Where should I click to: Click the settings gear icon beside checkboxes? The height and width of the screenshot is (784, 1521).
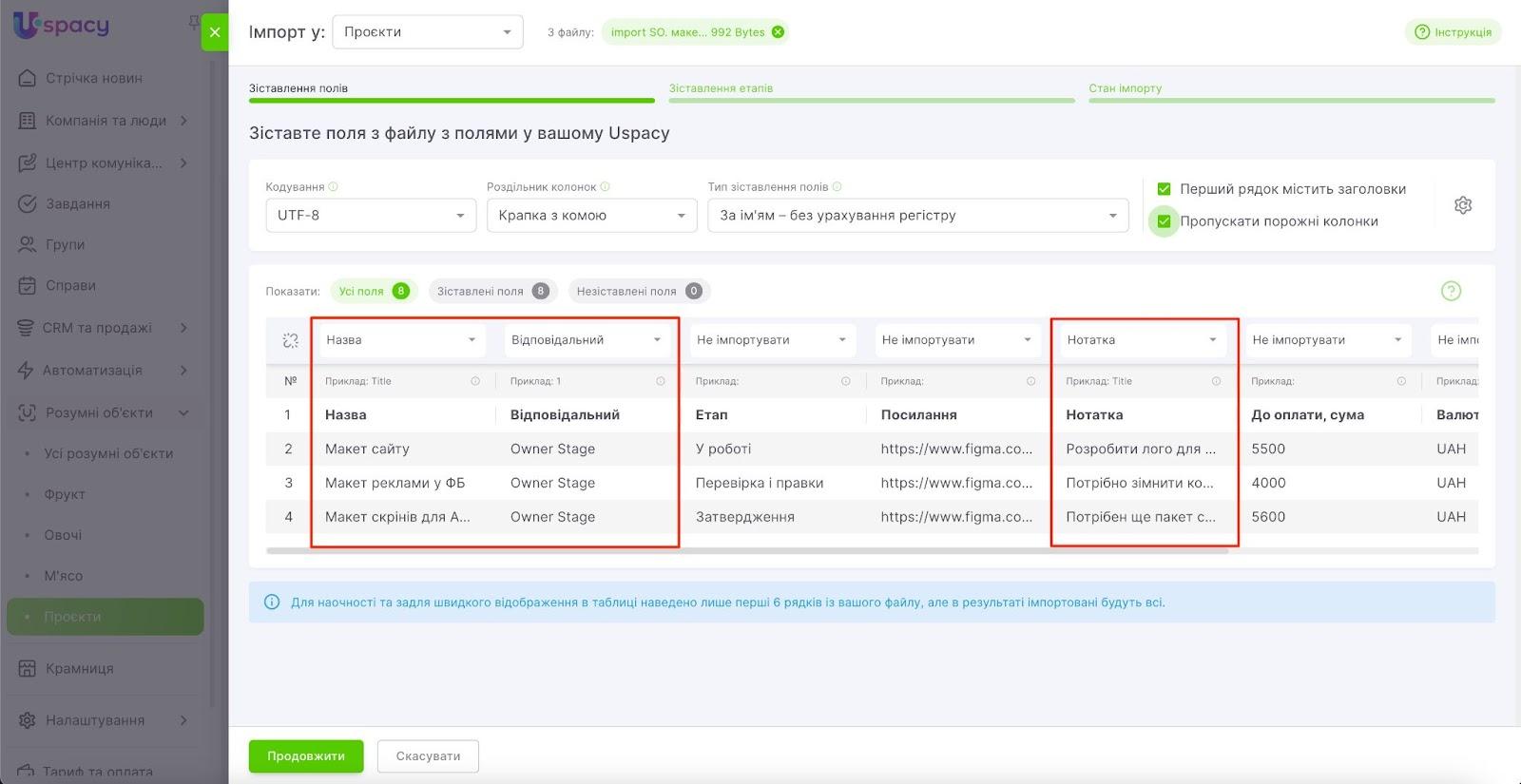(x=1463, y=205)
